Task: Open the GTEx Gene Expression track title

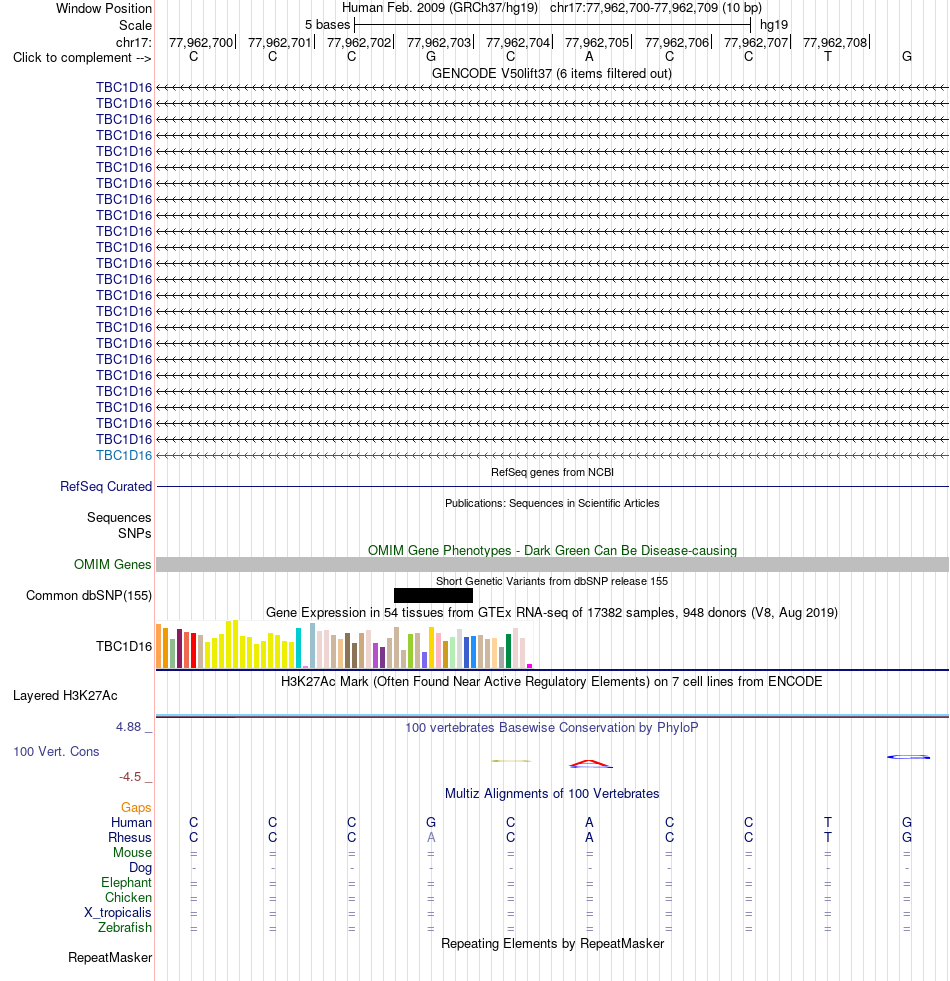Action: (x=552, y=612)
